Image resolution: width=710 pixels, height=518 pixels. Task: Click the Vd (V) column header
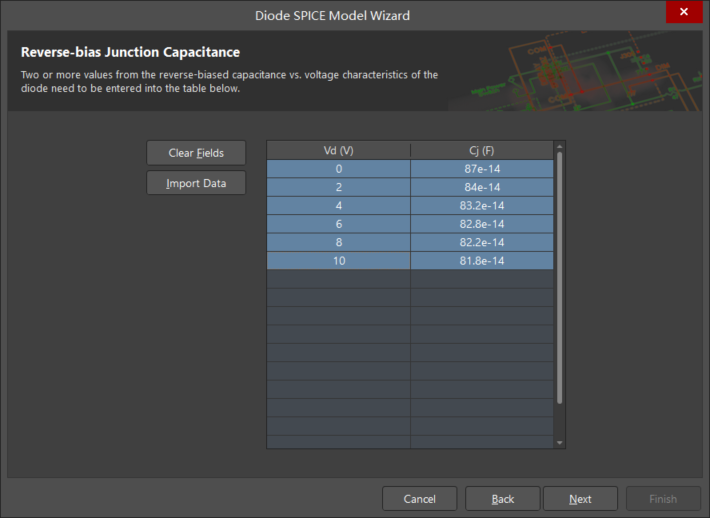(x=338, y=150)
